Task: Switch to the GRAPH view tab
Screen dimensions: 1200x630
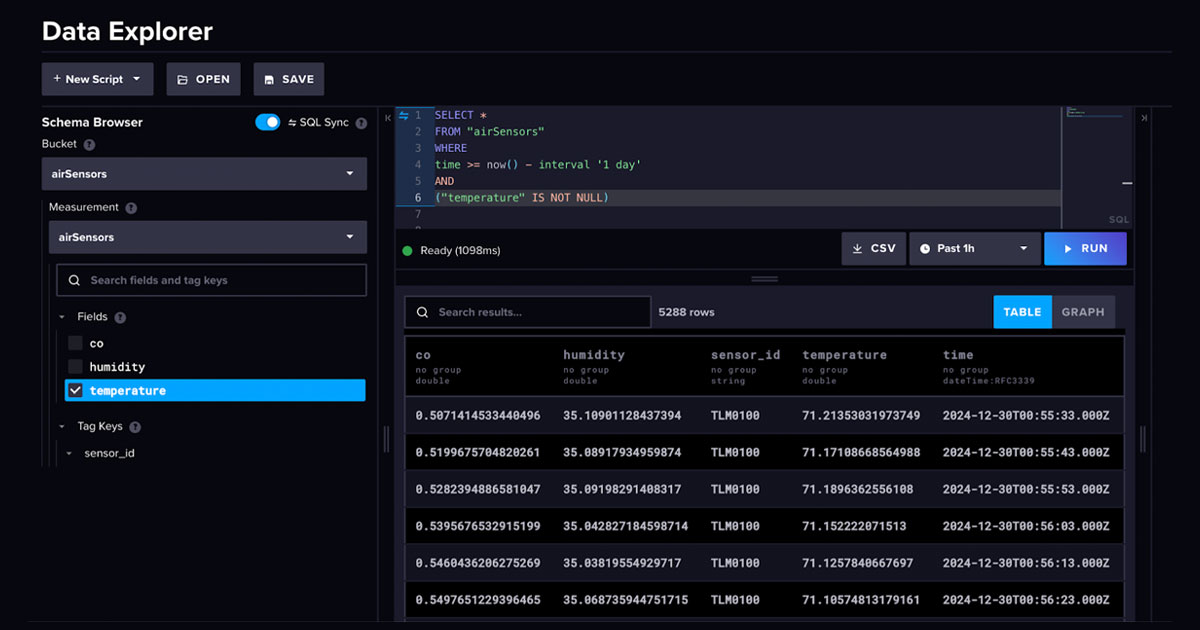Action: 1083,311
